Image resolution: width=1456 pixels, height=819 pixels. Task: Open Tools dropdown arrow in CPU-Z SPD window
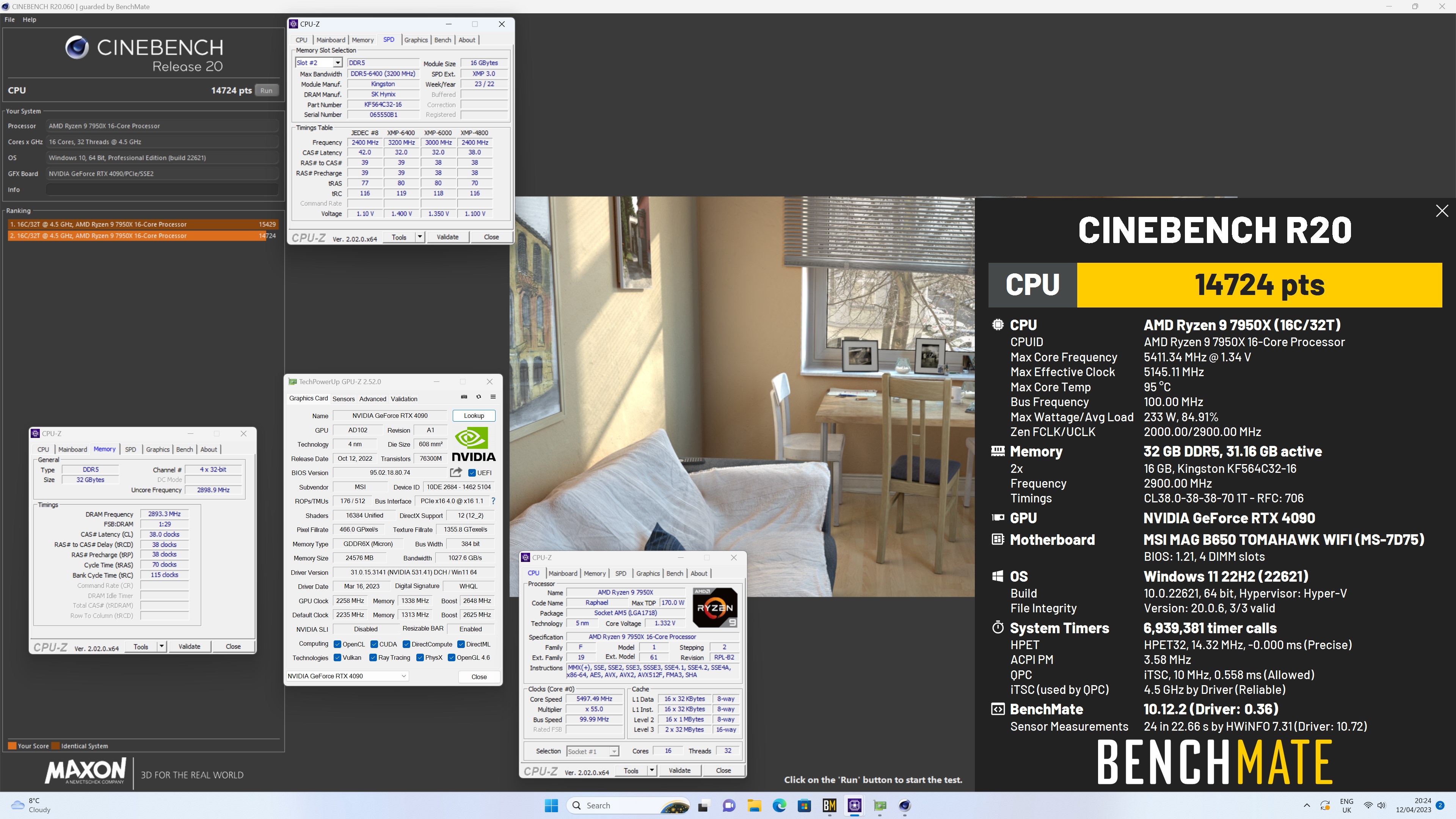420,237
